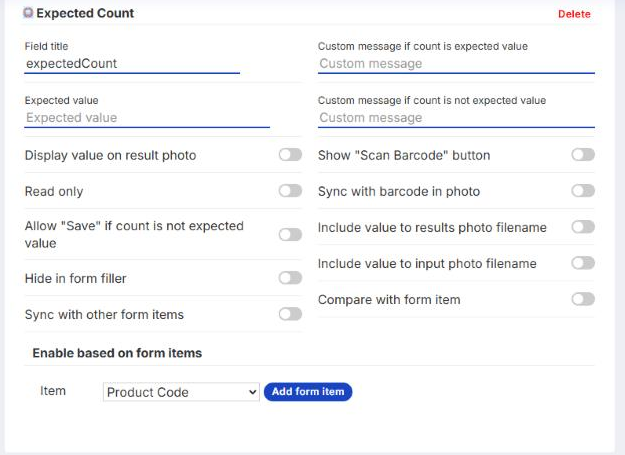Toggle Include value to input photo filename

(x=583, y=263)
